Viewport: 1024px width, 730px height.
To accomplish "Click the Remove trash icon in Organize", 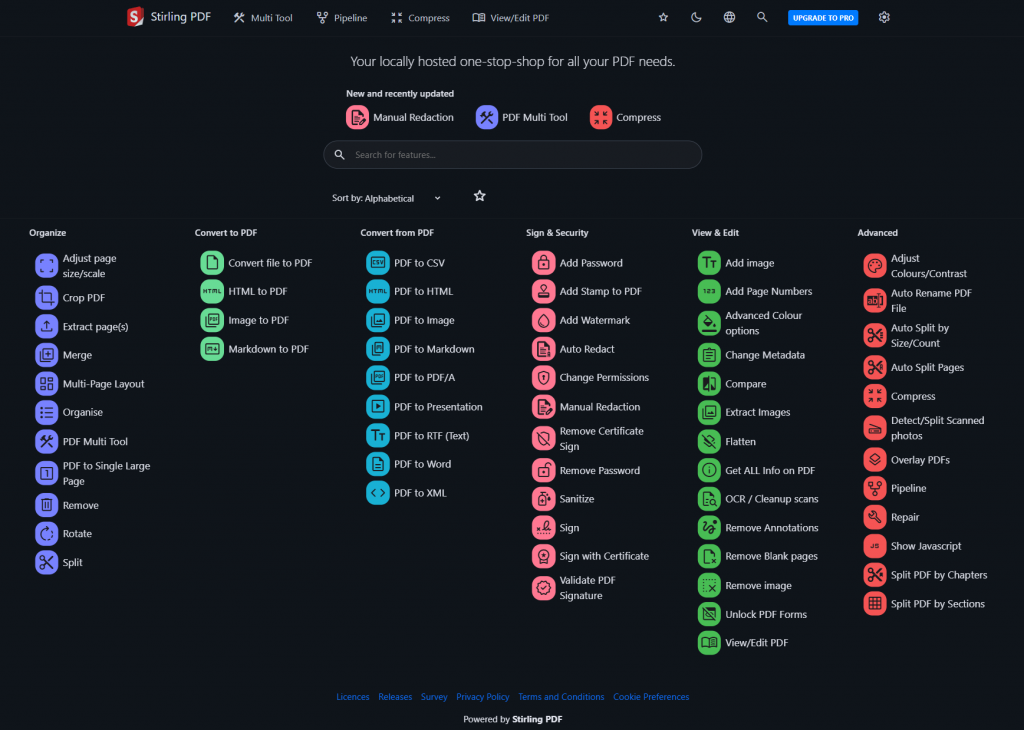I will pos(46,505).
